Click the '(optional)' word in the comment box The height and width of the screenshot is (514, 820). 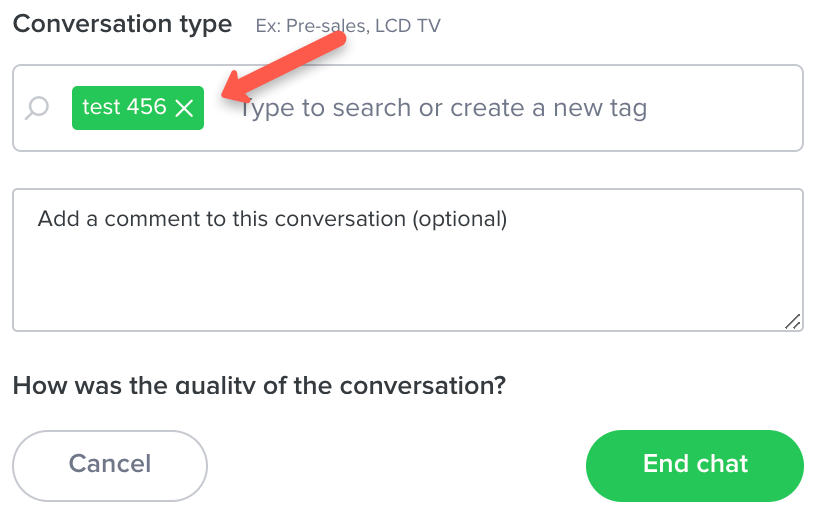(460, 219)
